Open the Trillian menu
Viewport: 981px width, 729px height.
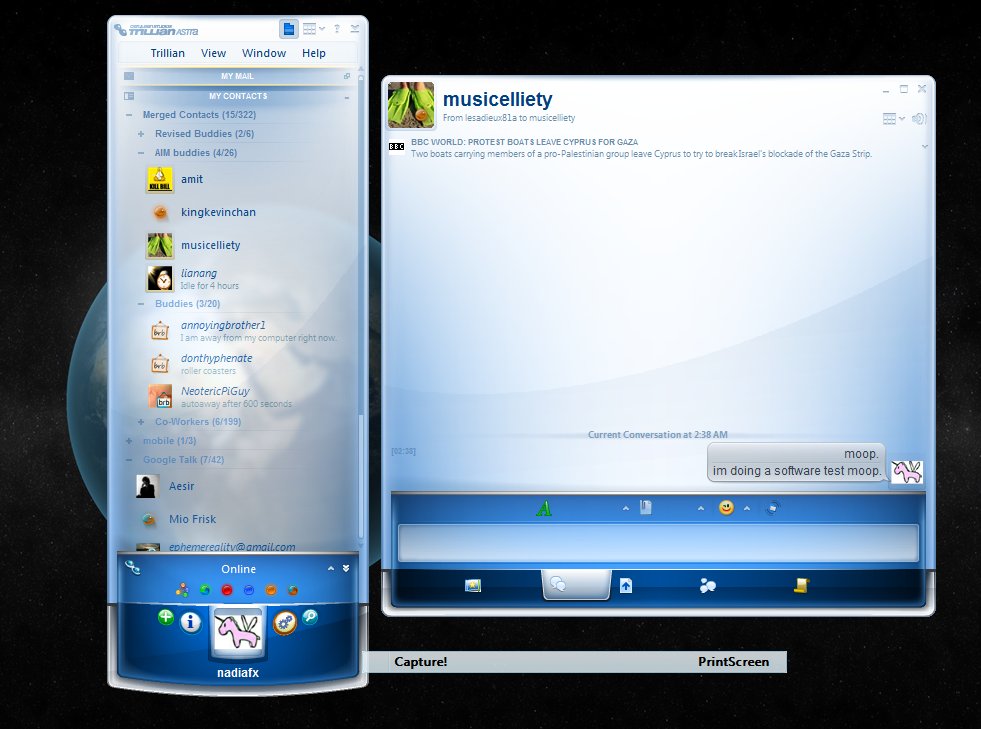(x=167, y=53)
